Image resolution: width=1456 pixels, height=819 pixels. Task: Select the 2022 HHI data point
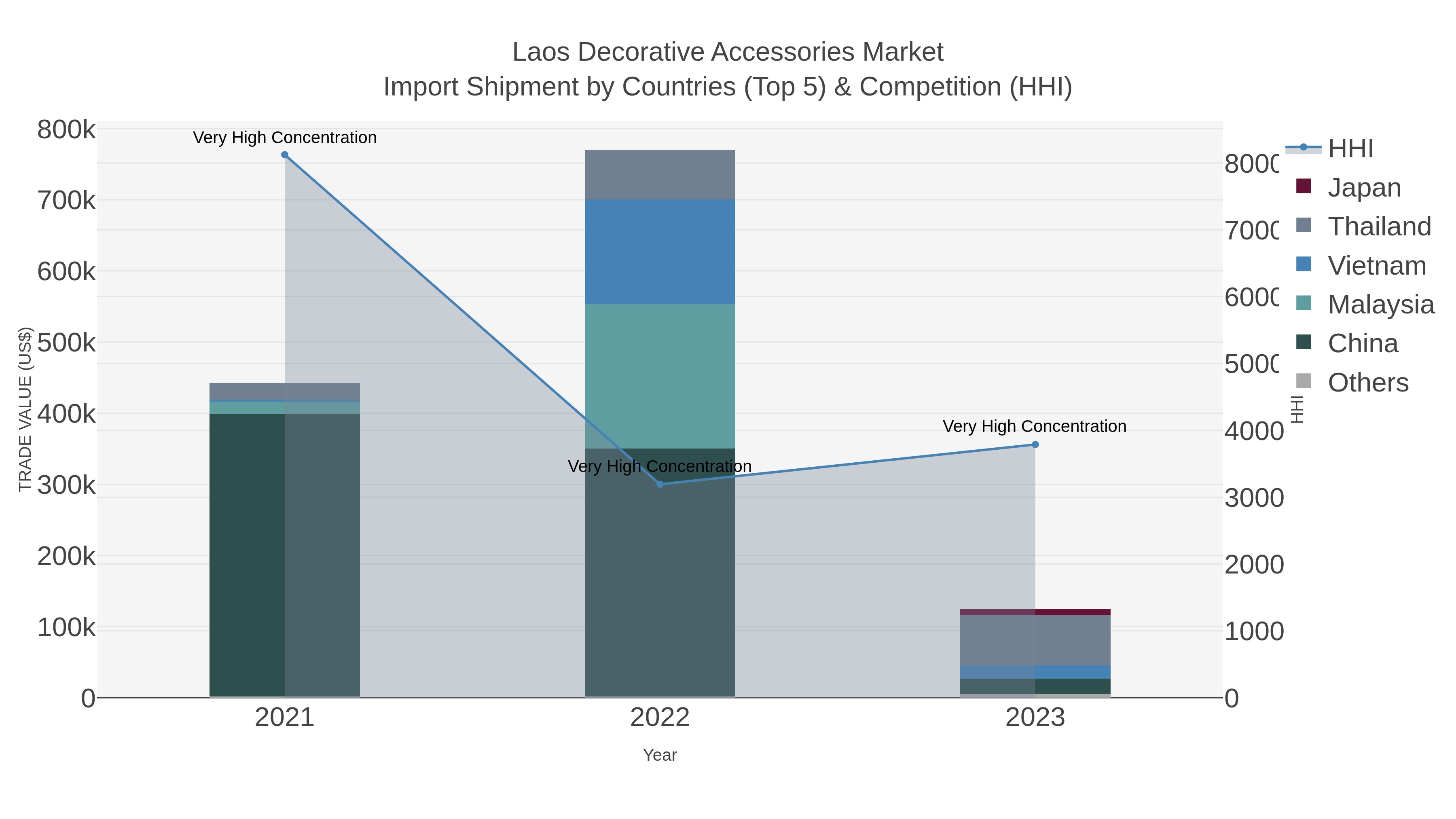pos(660,485)
